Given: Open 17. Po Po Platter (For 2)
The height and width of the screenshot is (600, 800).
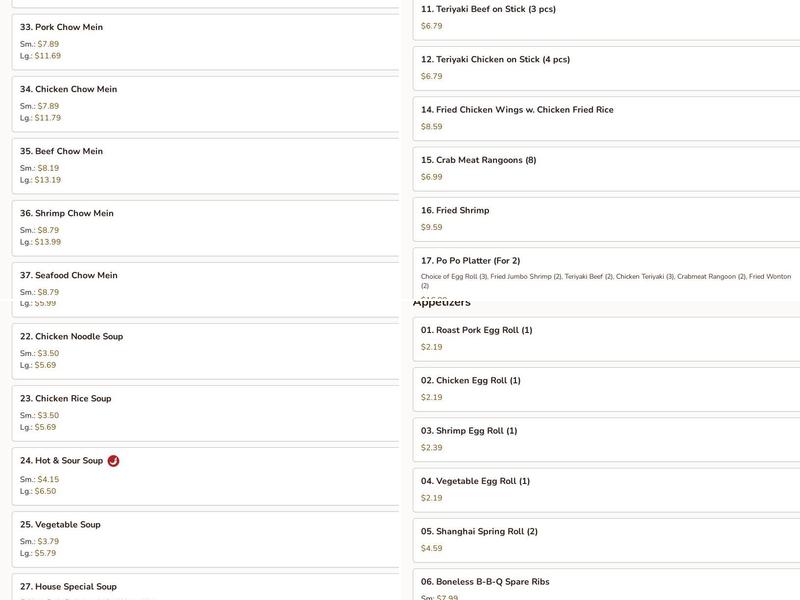Looking at the screenshot, I should pyautogui.click(x=606, y=274).
